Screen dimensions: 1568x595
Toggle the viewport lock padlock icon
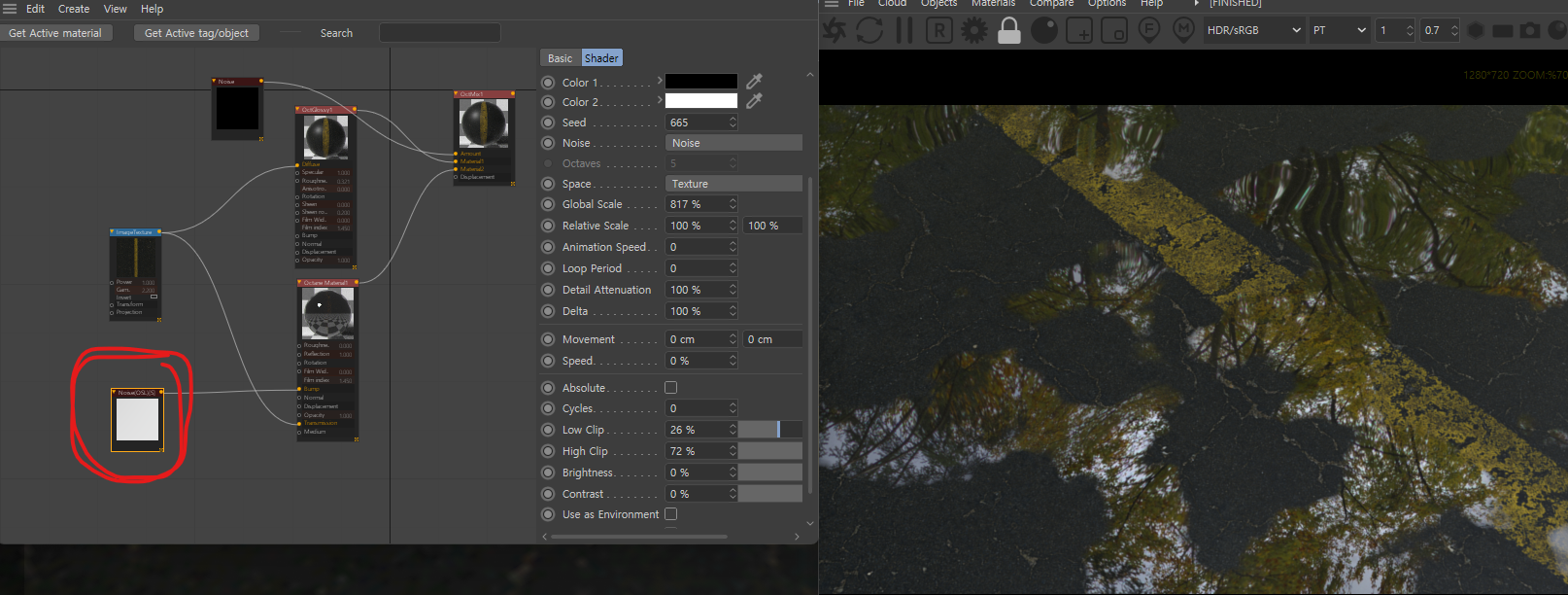pos(1009,30)
